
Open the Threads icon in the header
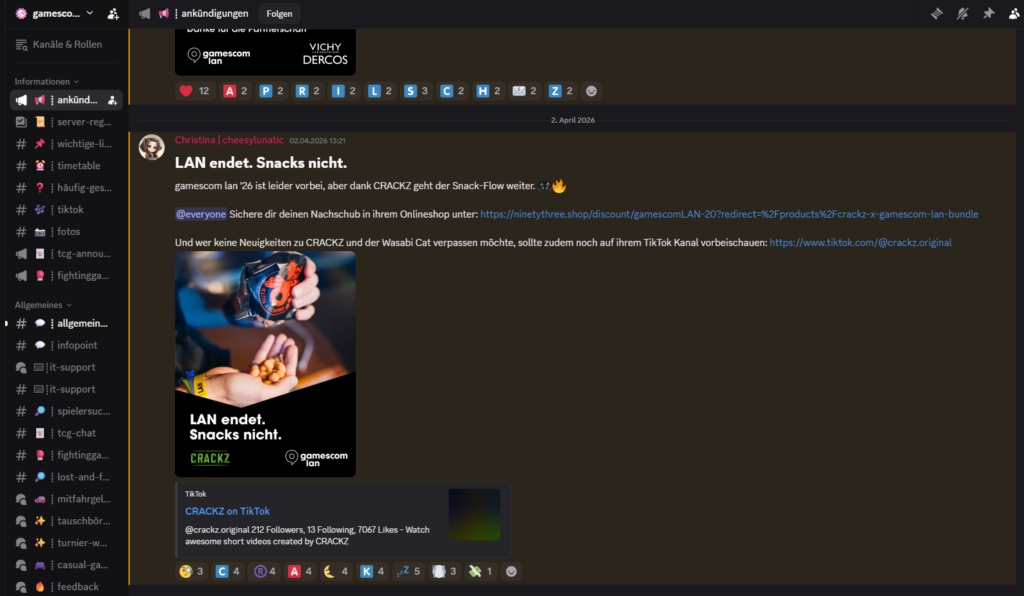[936, 13]
